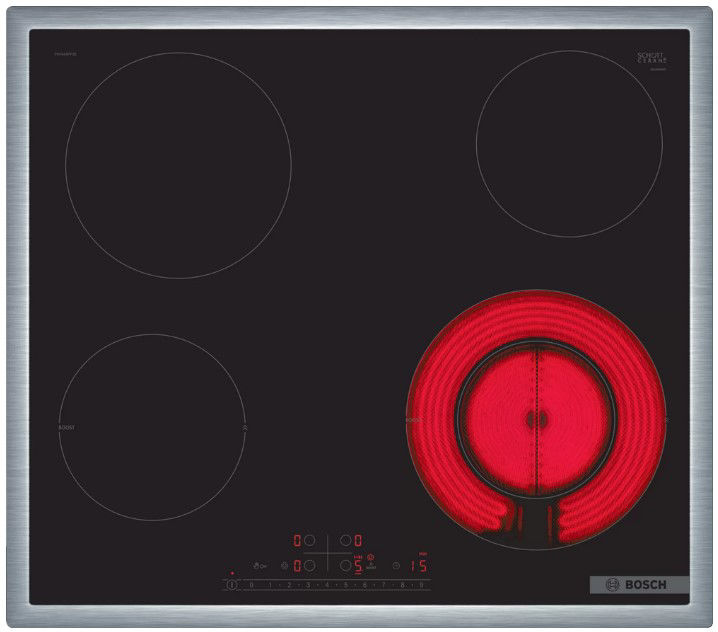The height and width of the screenshot is (632, 718).
Task: Set heat level to 9 on slider
Action: (x=421, y=584)
